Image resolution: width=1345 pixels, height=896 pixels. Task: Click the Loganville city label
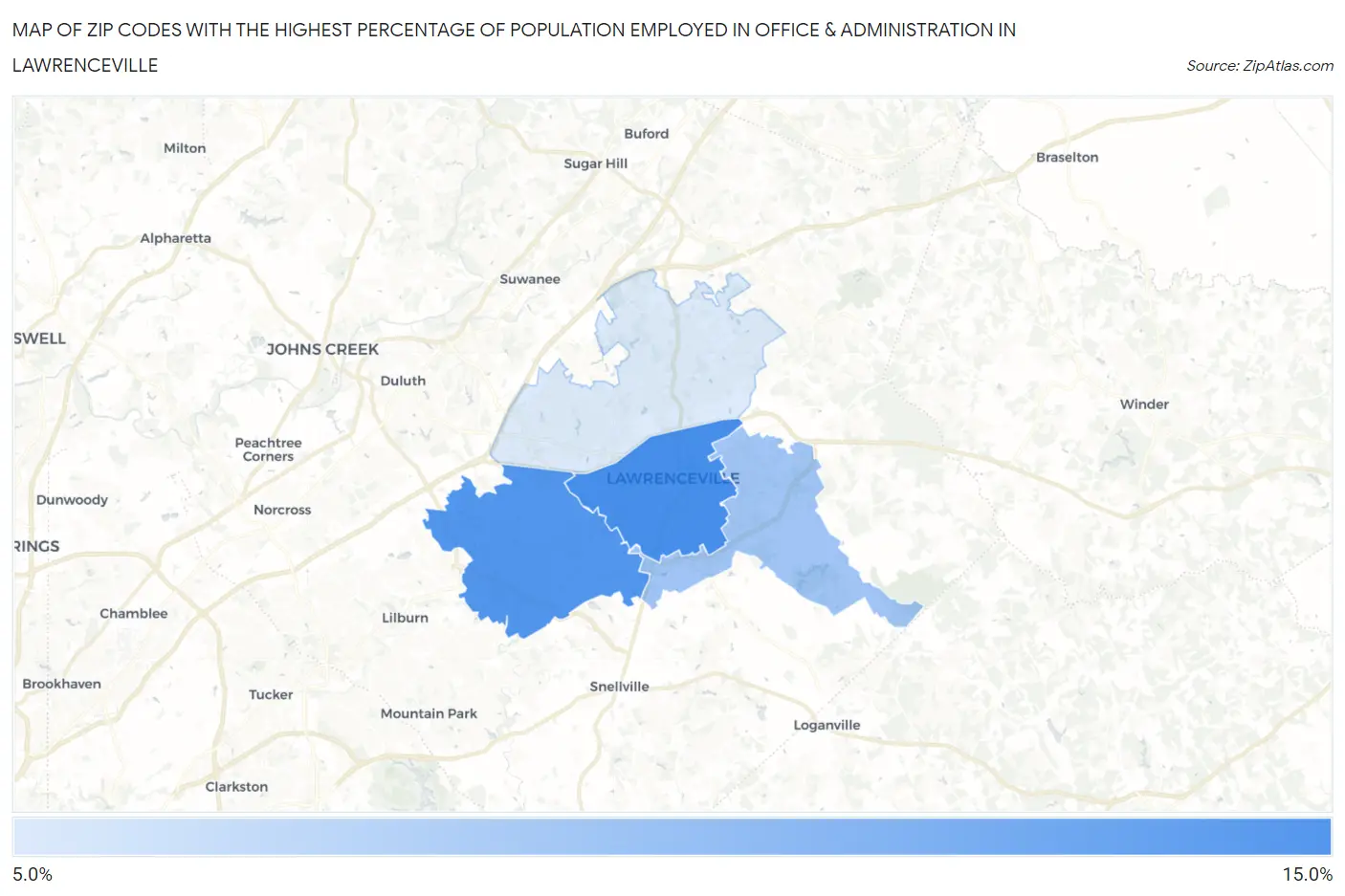coord(827,725)
